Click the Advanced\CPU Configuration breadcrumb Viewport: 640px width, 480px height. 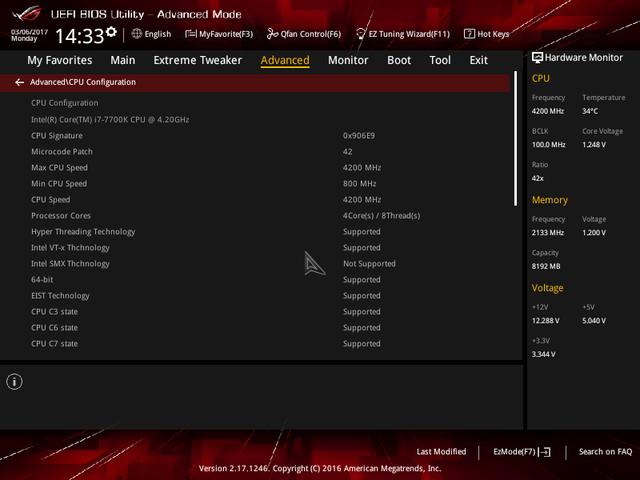click(83, 82)
